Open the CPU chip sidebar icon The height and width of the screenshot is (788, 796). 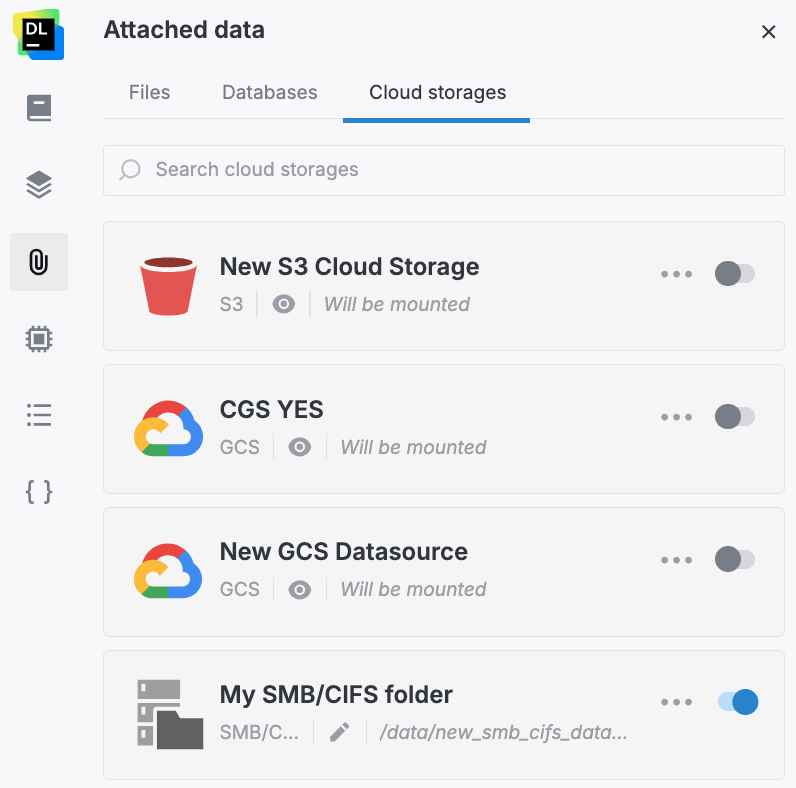click(x=39, y=339)
